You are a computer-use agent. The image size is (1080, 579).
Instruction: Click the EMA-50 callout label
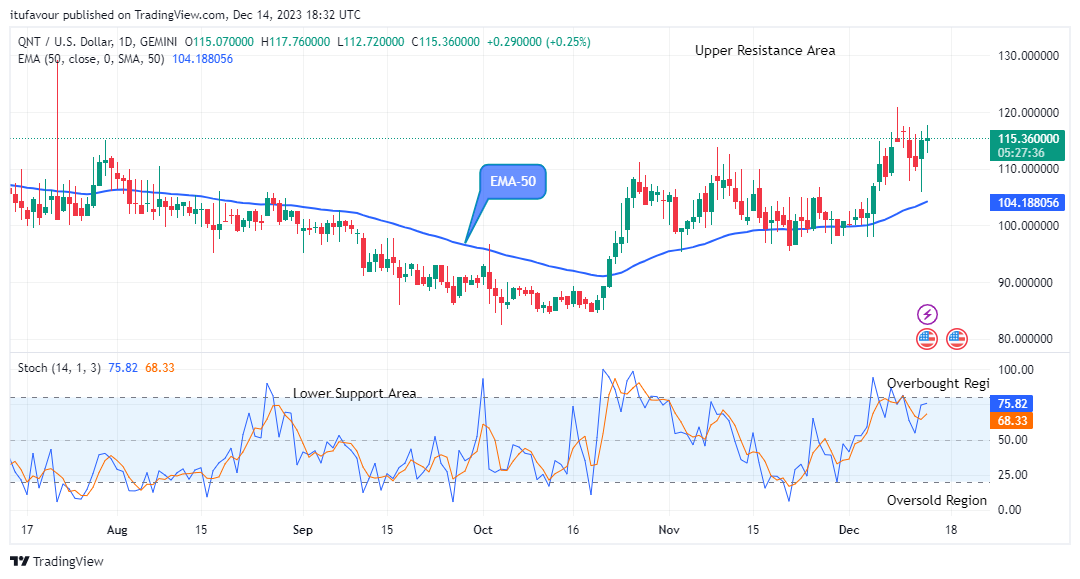513,182
